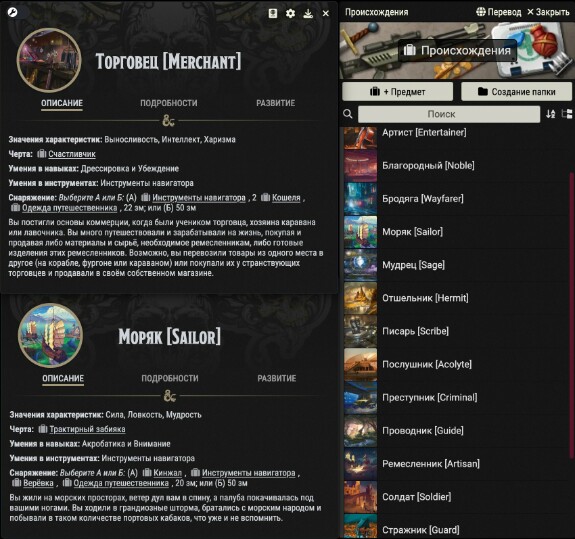Screen dimensions: 575x539
Task: Toggle the sort order icon beside the search
Action: click(550, 114)
